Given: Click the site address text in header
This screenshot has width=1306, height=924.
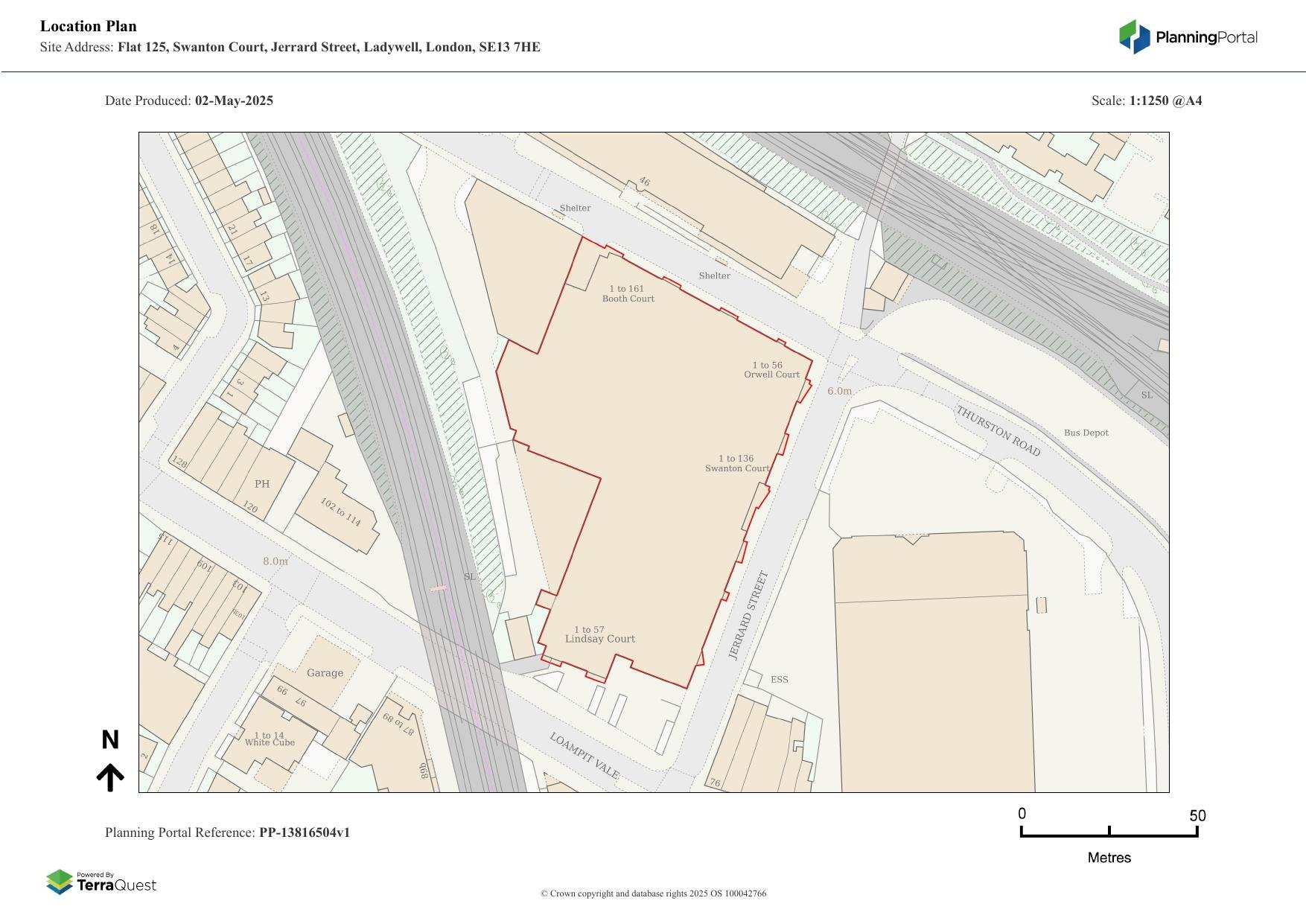Looking at the screenshot, I should click(x=328, y=48).
